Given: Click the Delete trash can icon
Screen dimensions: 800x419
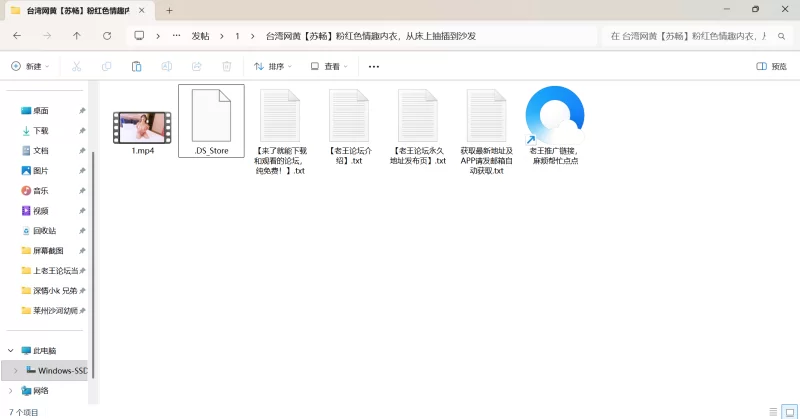Looking at the screenshot, I should click(x=226, y=66).
